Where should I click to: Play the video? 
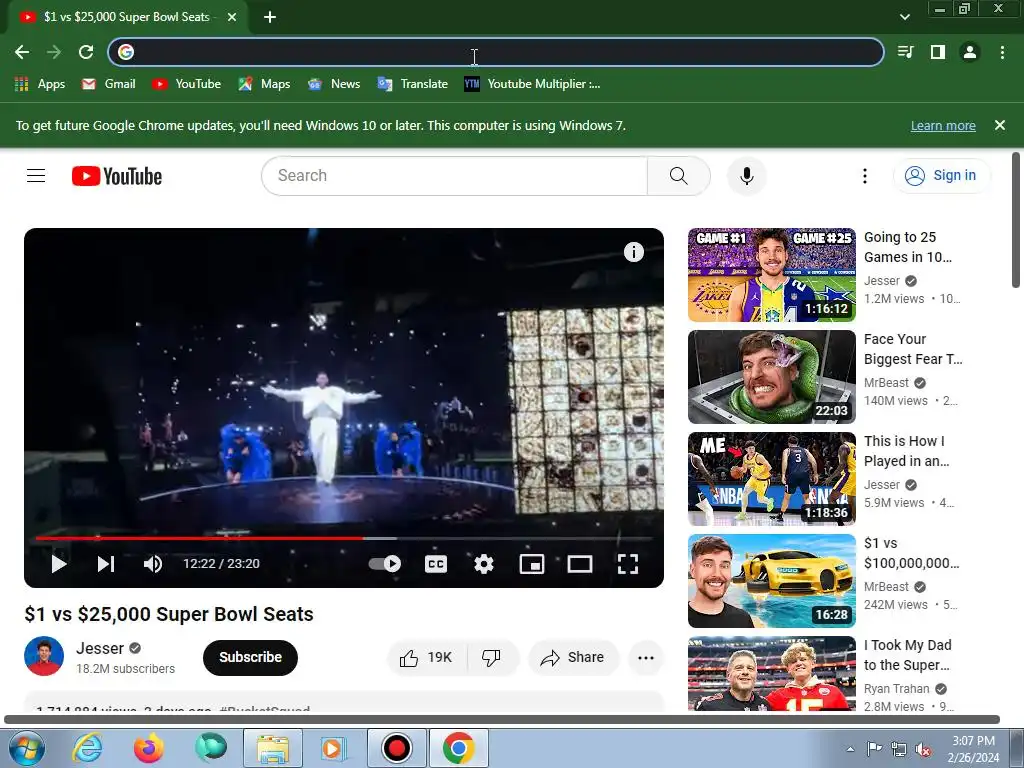click(x=59, y=564)
